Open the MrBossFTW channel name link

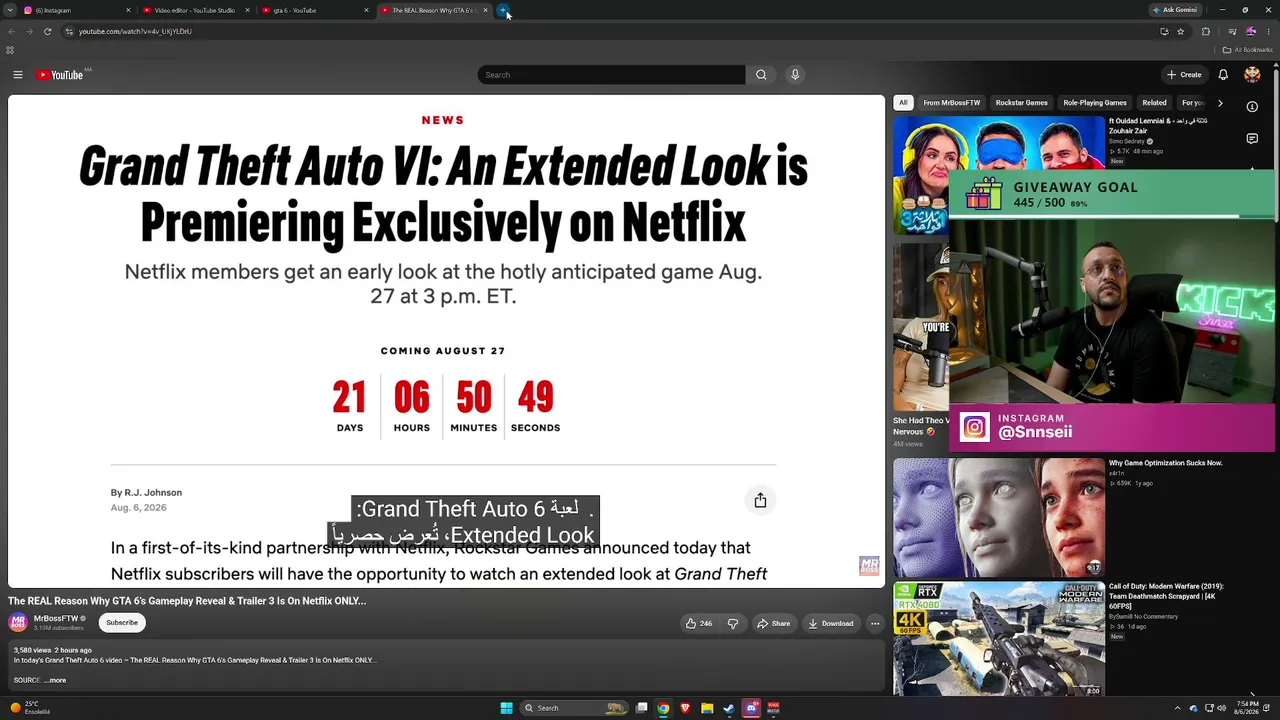tap(56, 619)
